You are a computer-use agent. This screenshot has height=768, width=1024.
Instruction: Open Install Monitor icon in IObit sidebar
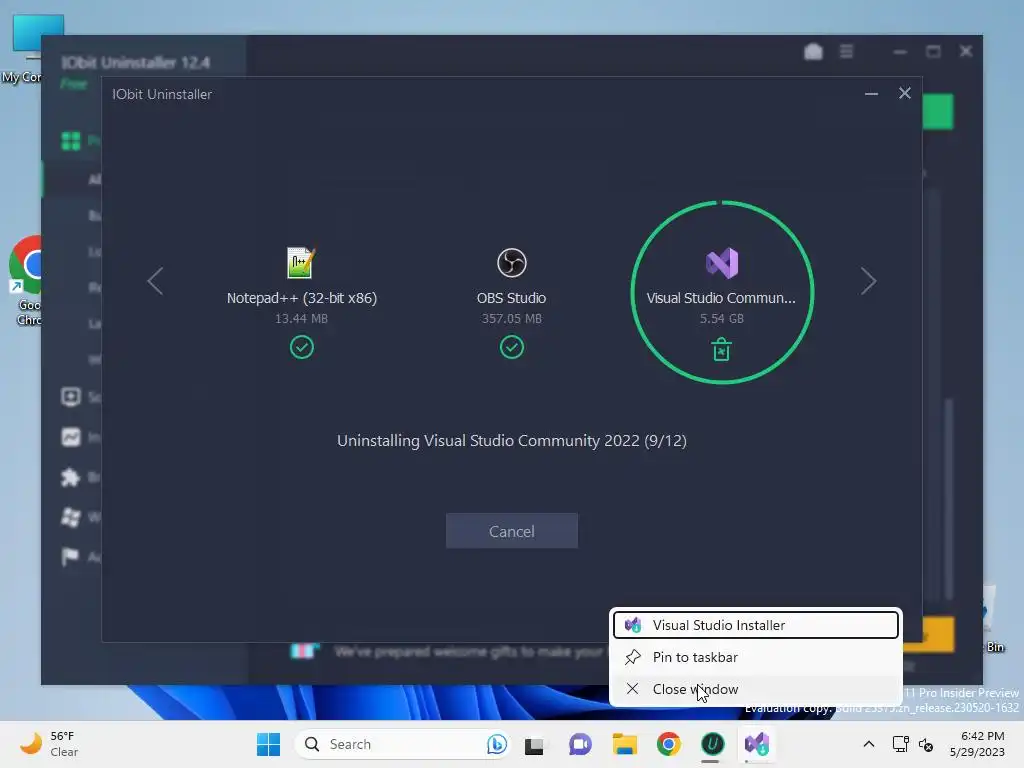point(71,437)
